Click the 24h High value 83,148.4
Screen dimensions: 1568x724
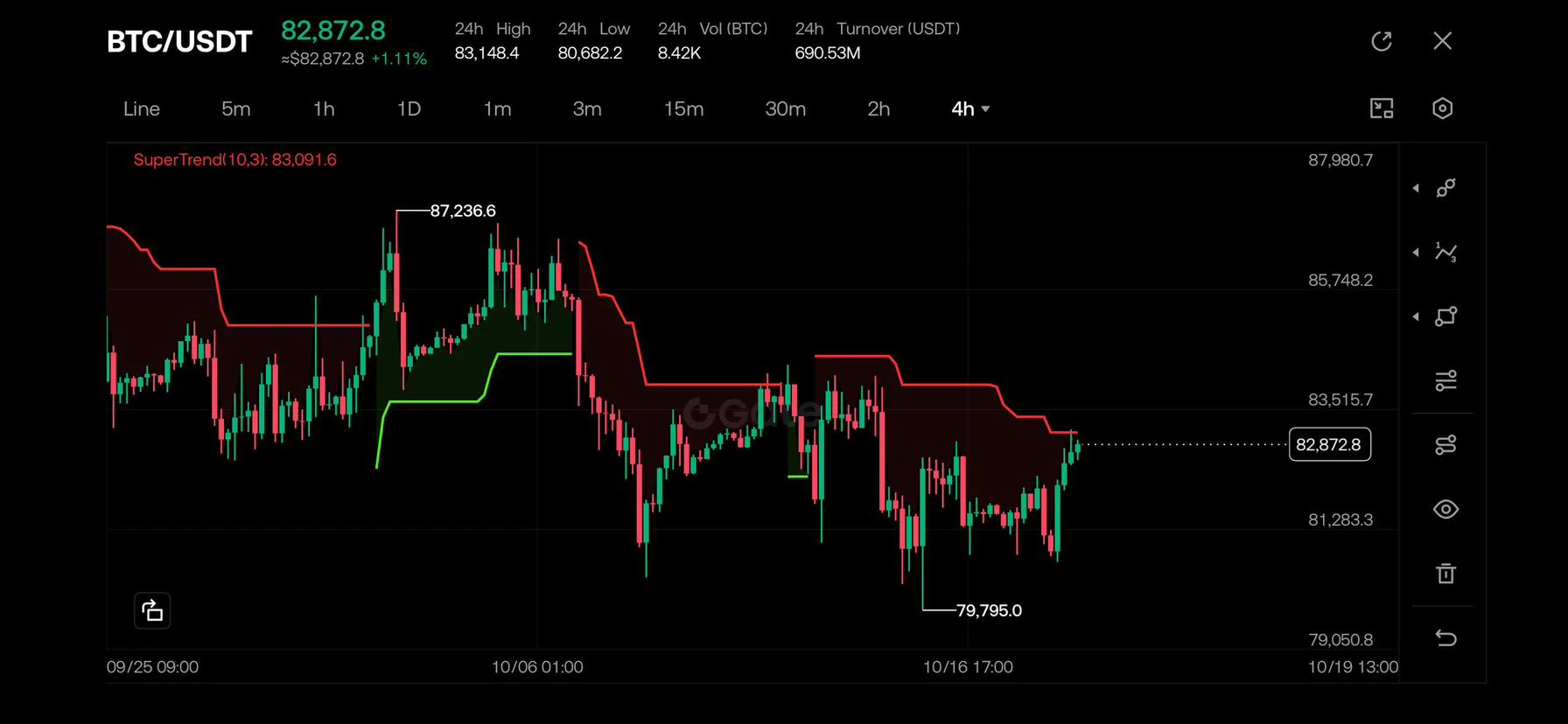point(486,53)
